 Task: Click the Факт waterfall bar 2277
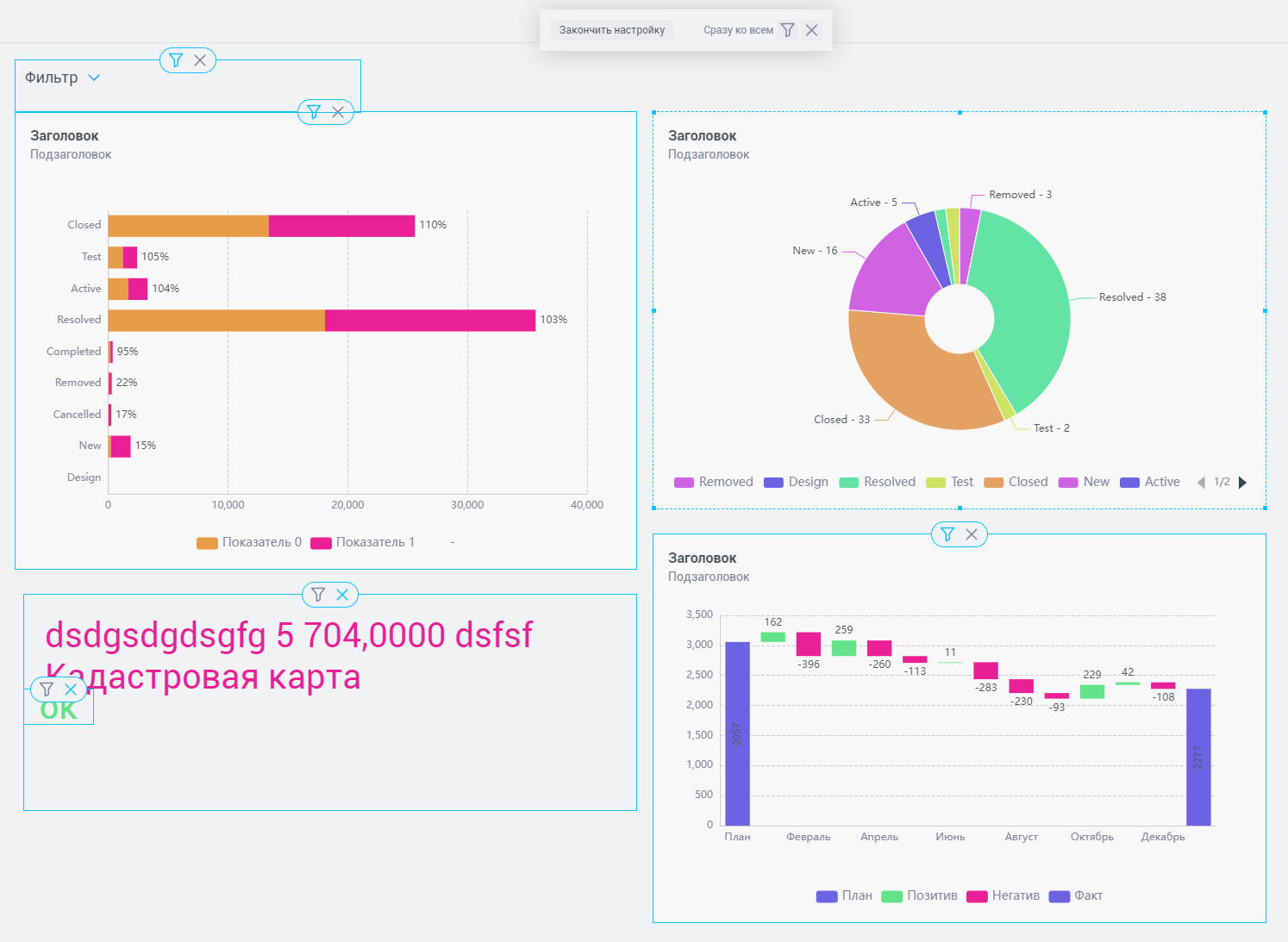[x=1198, y=757]
